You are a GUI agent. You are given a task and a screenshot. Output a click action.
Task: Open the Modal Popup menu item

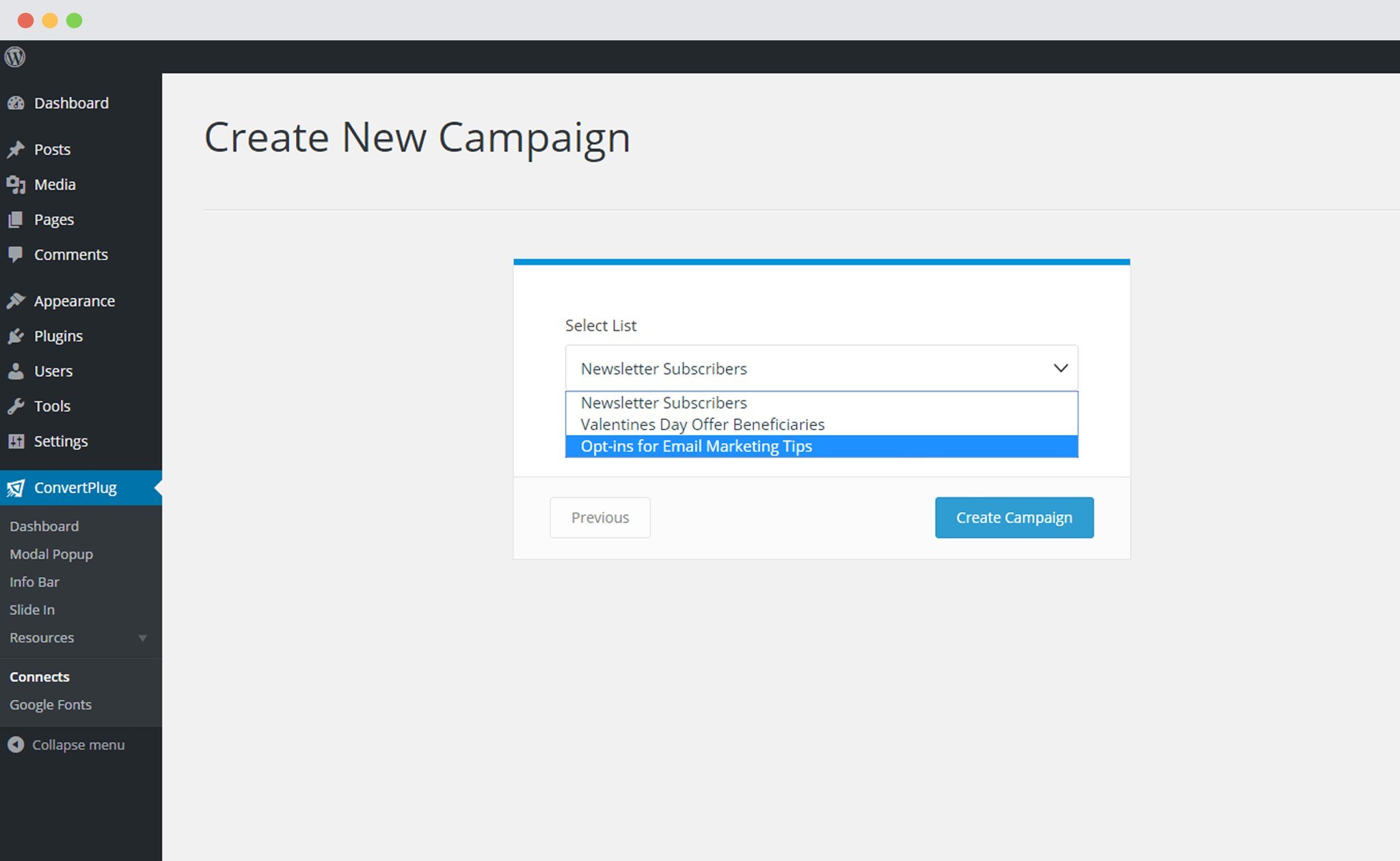50,553
